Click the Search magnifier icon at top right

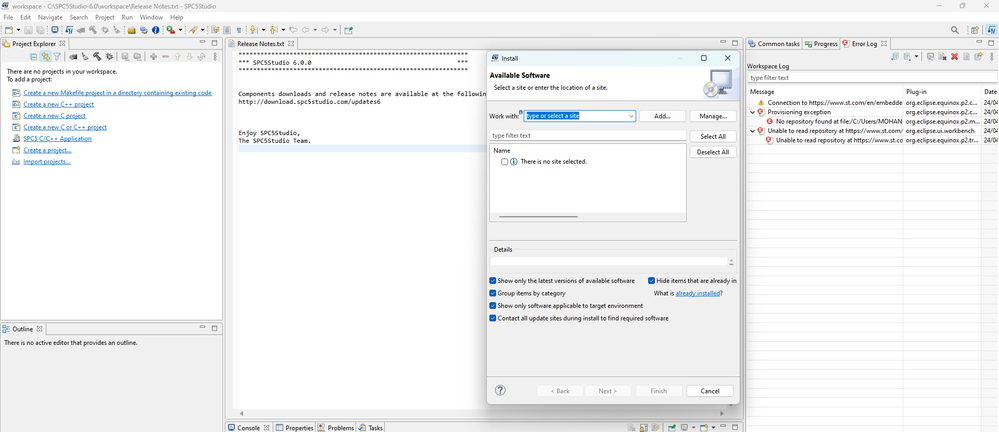coord(955,30)
